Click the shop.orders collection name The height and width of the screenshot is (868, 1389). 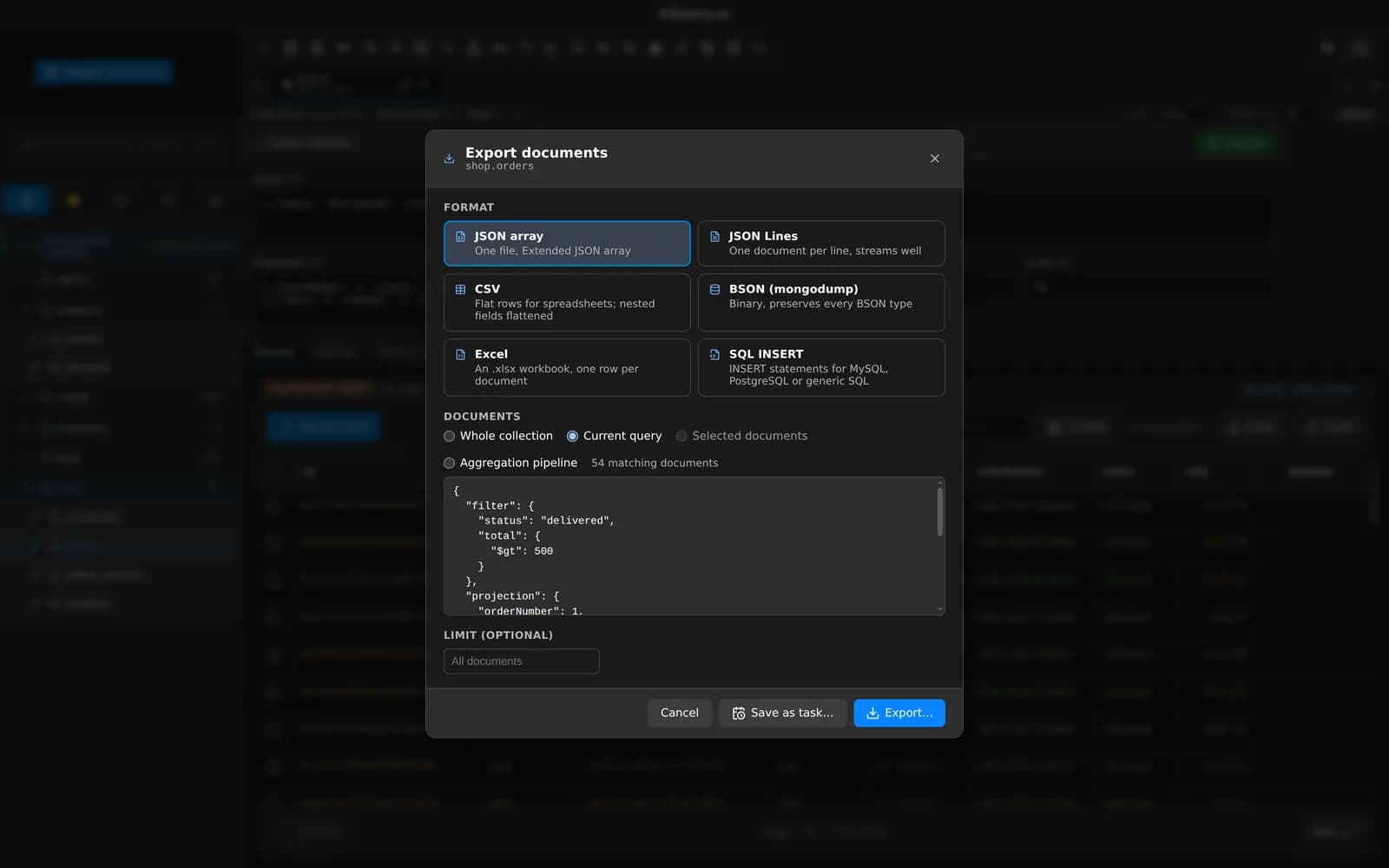[499, 167]
